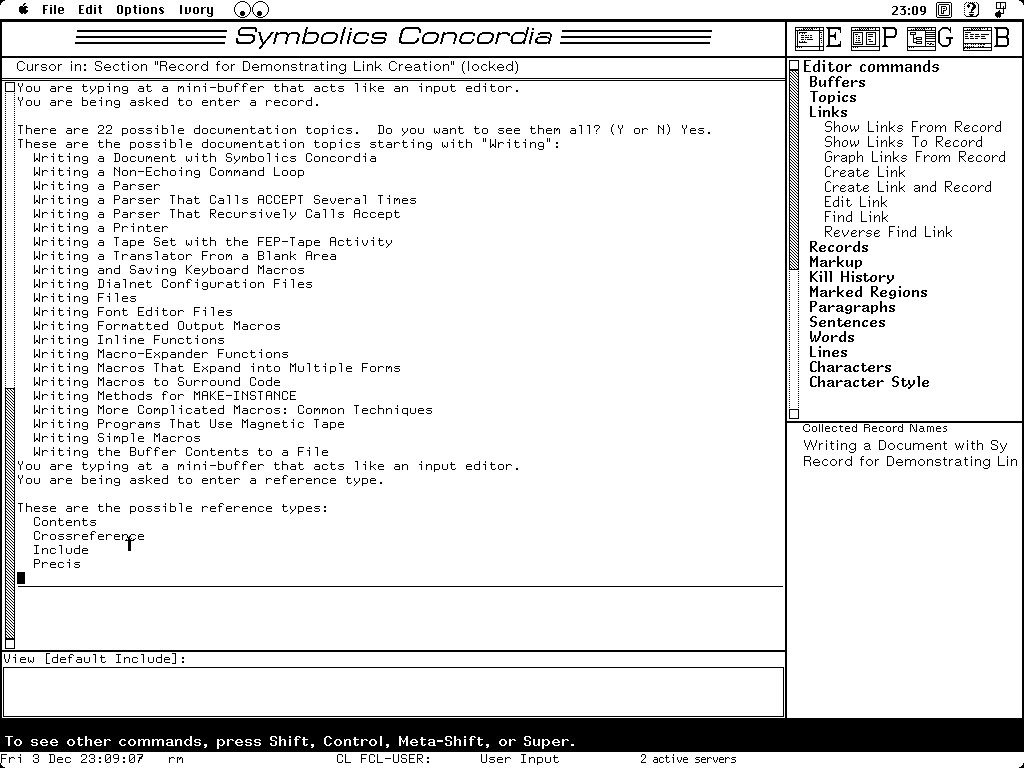1024x768 pixels.
Task: Choose topic 'Writing Methods for MAKE-INSTANCE'
Action: [x=165, y=396]
